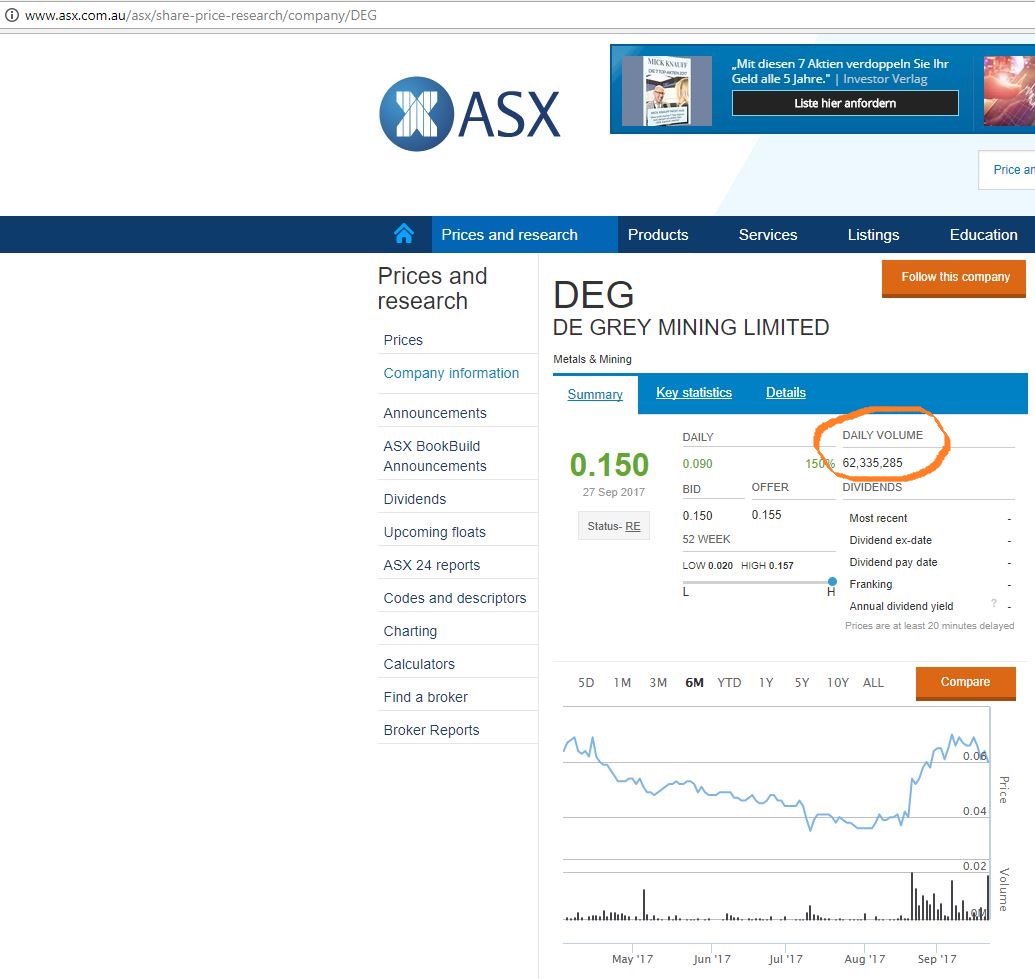Click 'Liste hier anfordern' ad button
This screenshot has height=979, width=1035.
point(845,103)
